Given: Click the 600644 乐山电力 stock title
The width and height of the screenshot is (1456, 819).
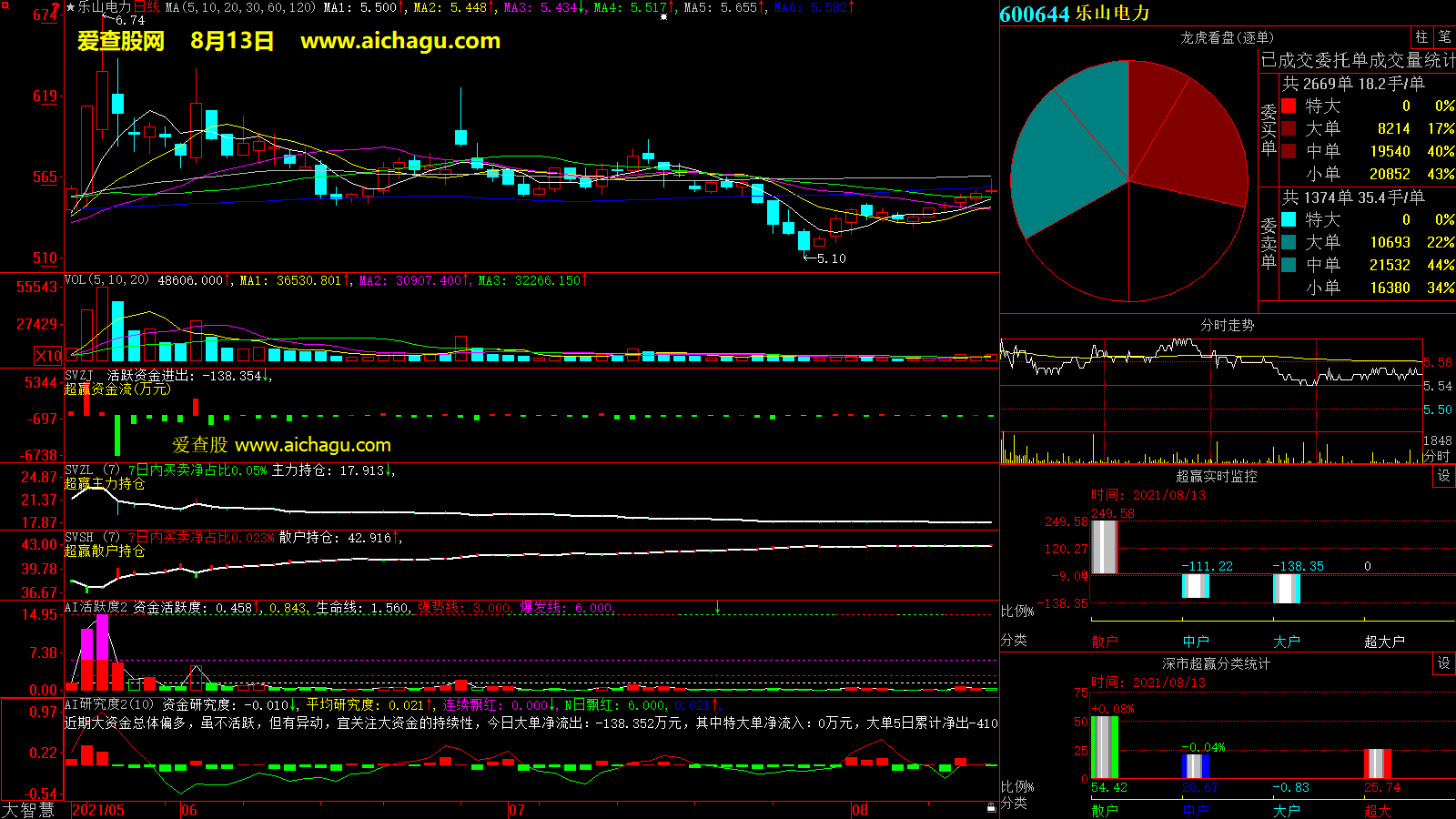Looking at the screenshot, I should point(1075,14).
